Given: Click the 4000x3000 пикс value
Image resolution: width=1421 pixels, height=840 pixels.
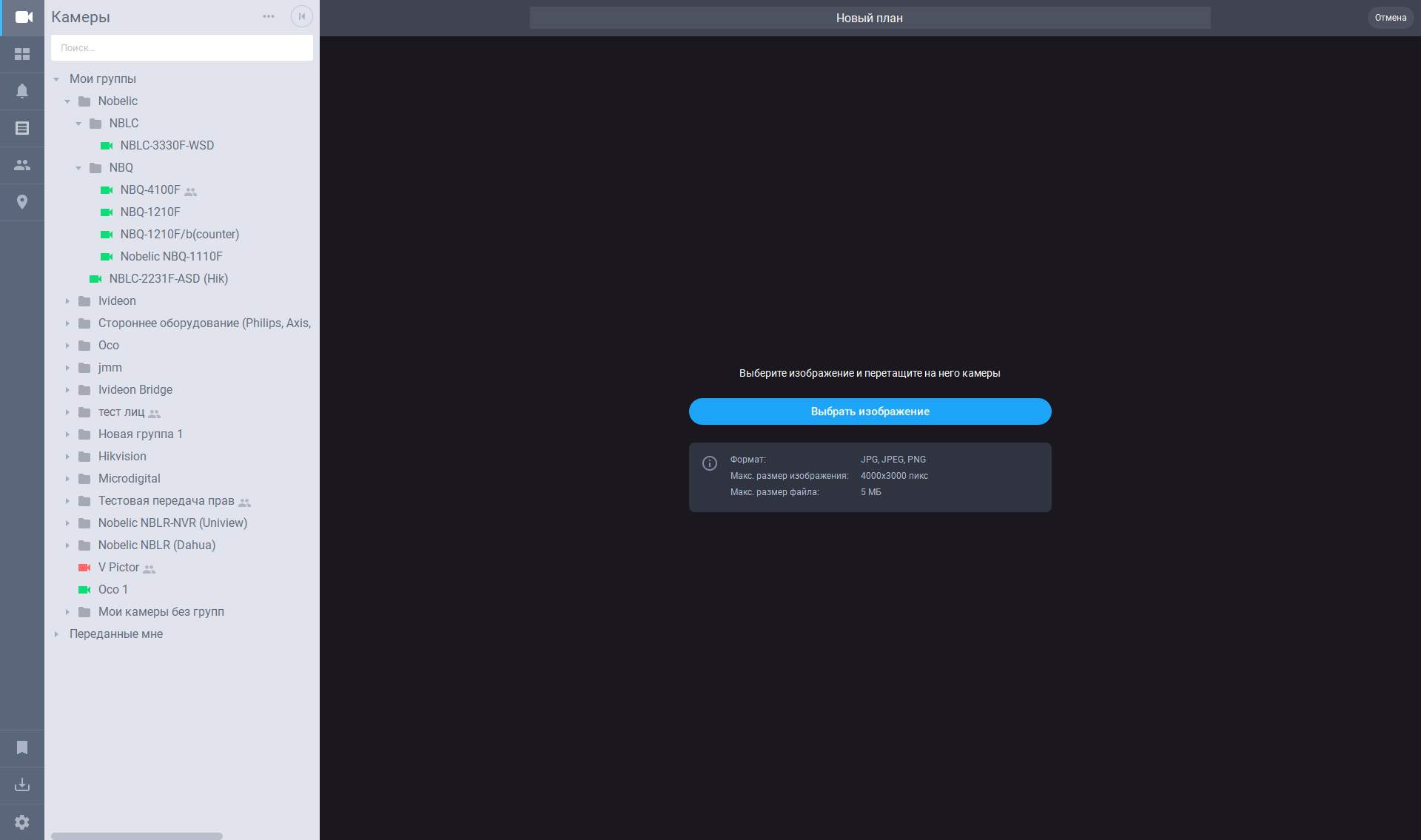Looking at the screenshot, I should click(894, 476).
